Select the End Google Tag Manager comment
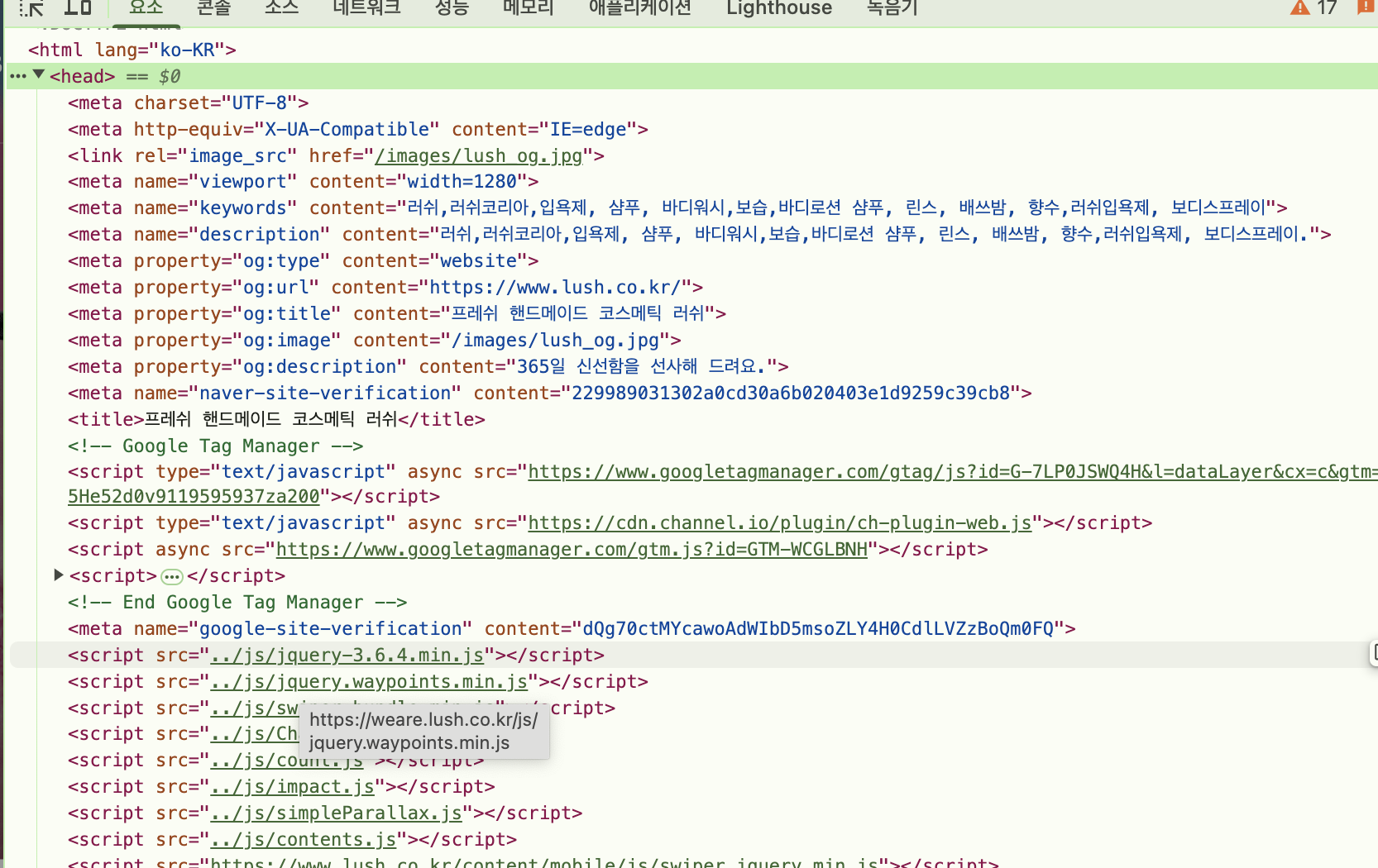Screen dimensions: 1378x868 tap(237, 602)
